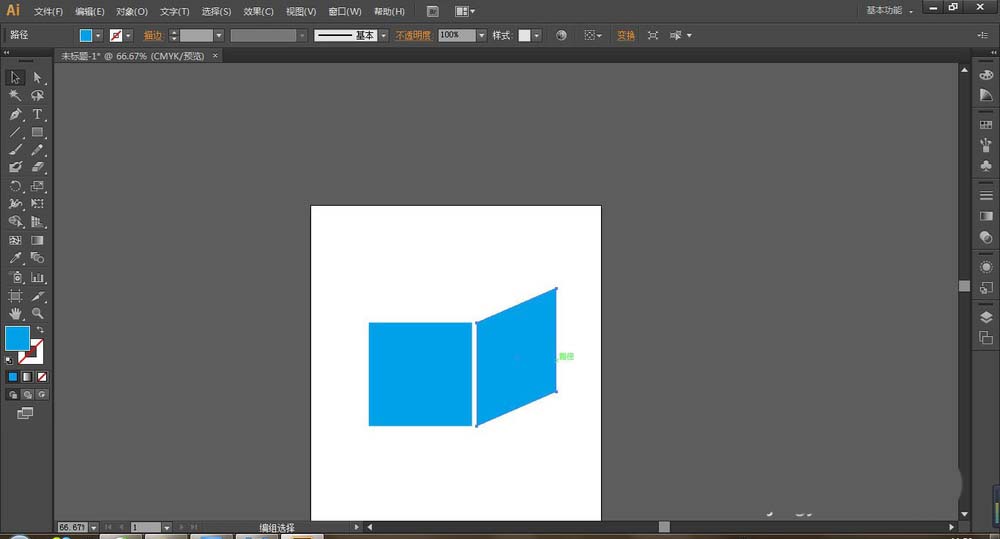The height and width of the screenshot is (539, 1000).
Task: Swap fill and stroke colors arrow
Action: click(40, 330)
